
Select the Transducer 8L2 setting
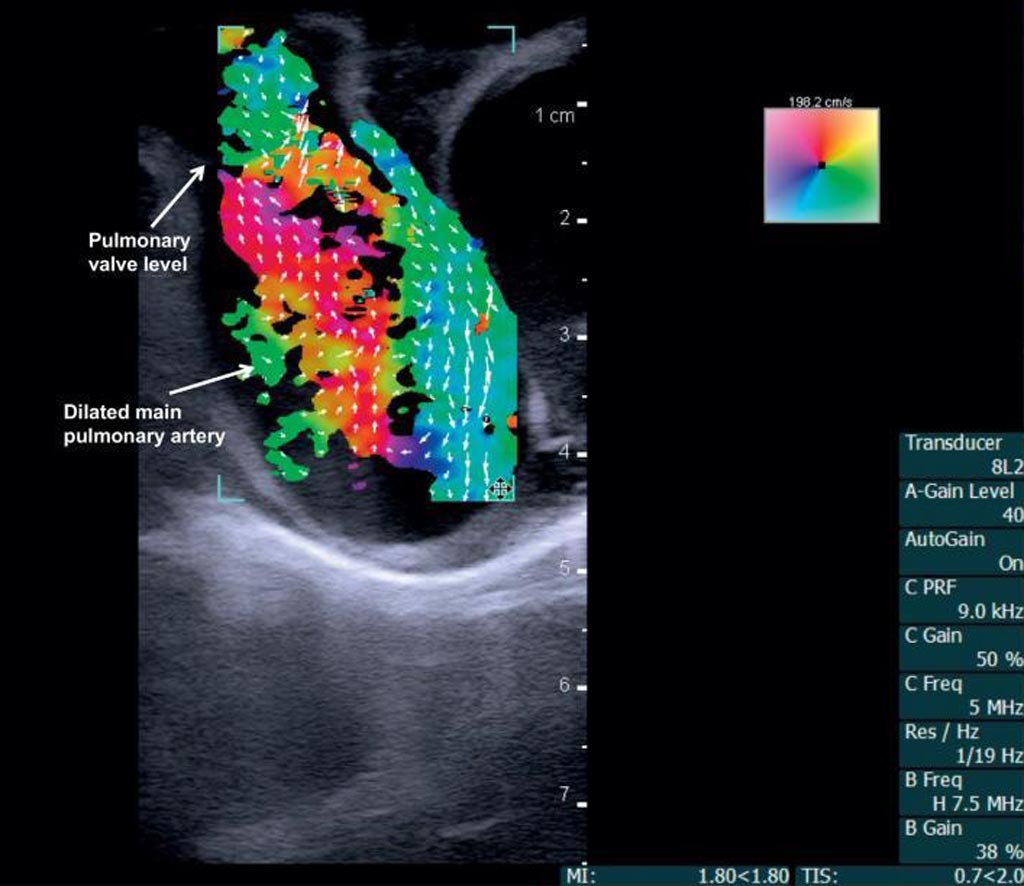point(961,454)
